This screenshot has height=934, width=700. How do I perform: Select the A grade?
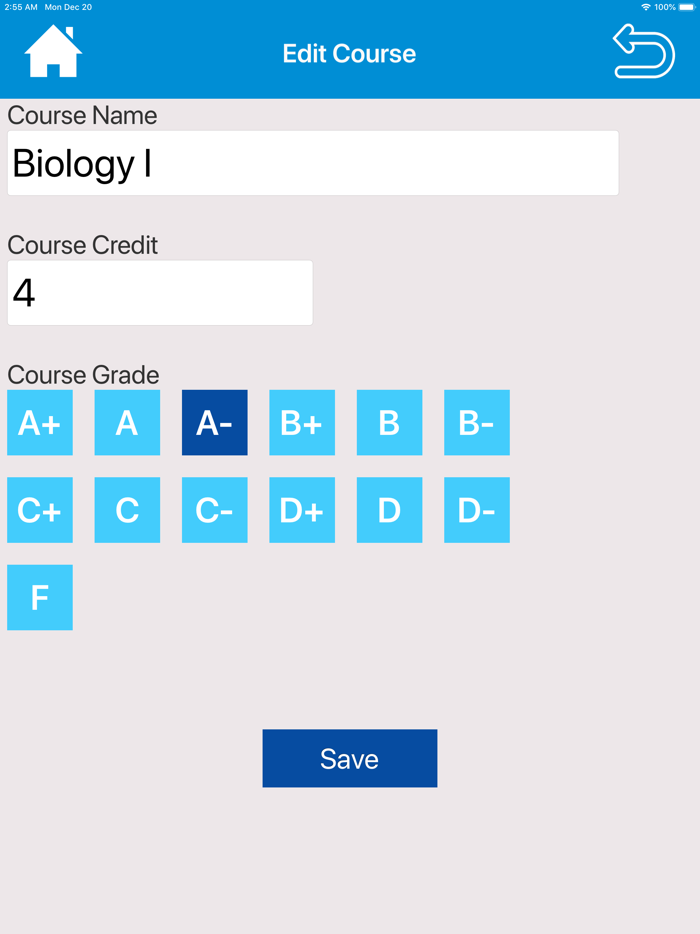[127, 422]
